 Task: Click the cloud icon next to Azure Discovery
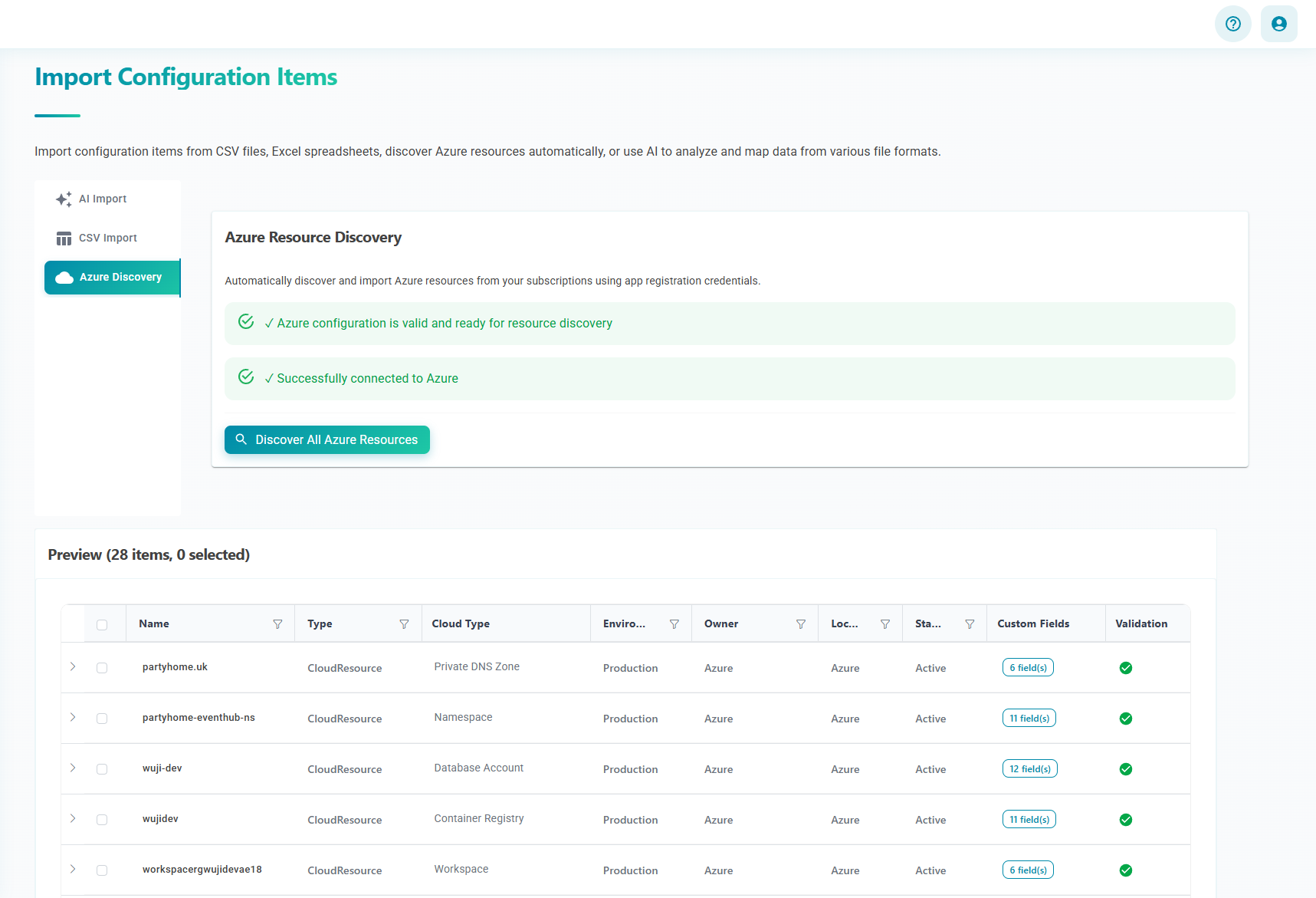(64, 278)
